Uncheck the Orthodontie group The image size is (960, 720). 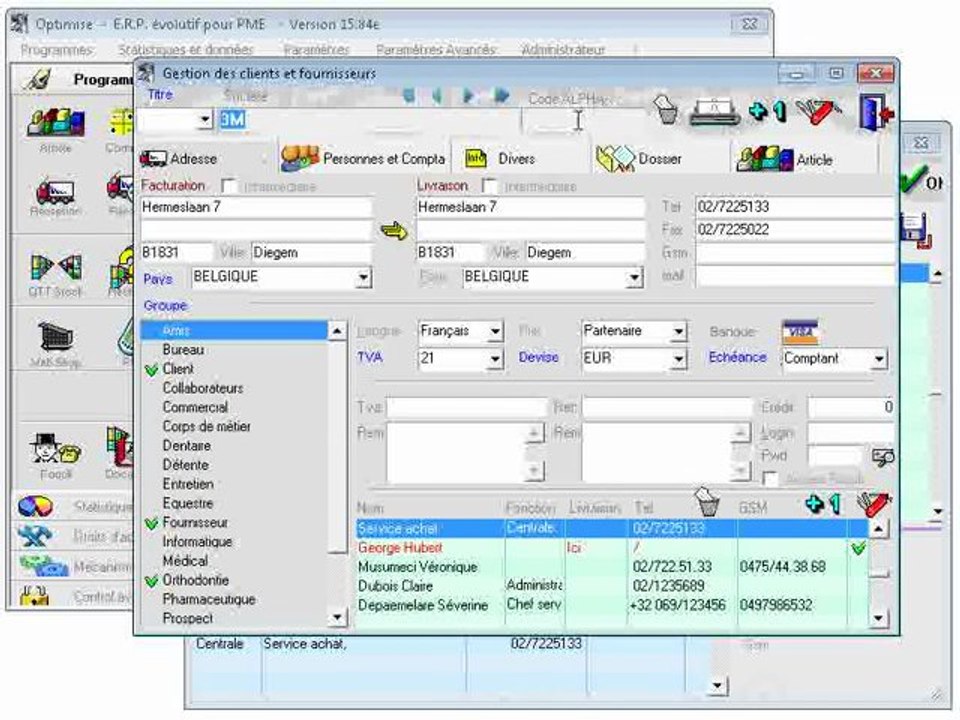(x=152, y=581)
